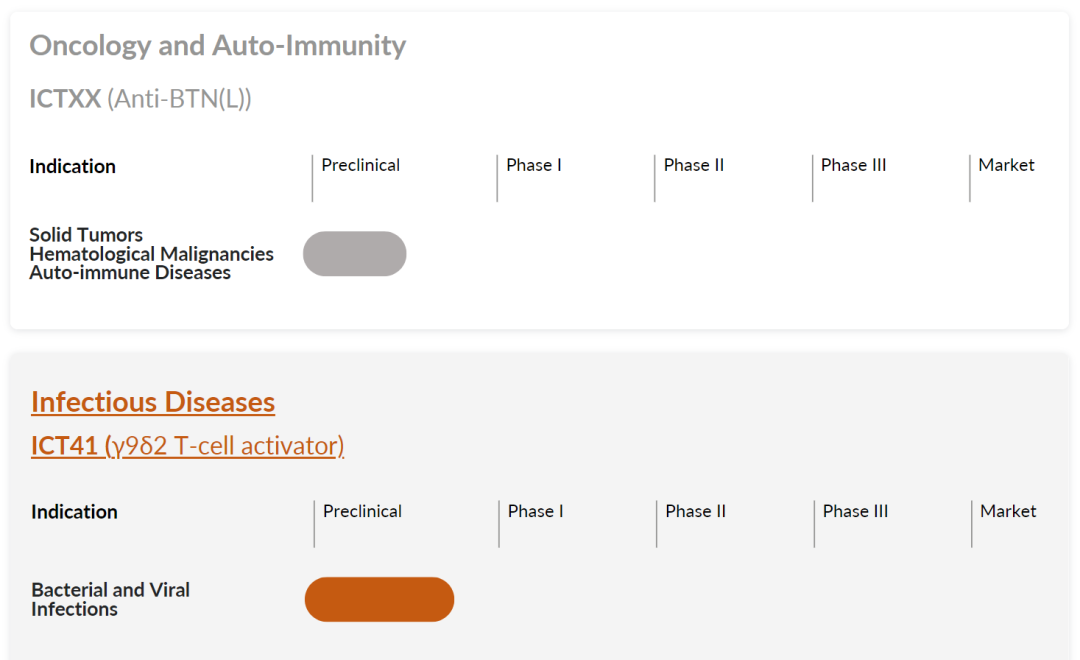Select Hematological Malignancies indication text
The height and width of the screenshot is (660, 1080).
point(152,254)
